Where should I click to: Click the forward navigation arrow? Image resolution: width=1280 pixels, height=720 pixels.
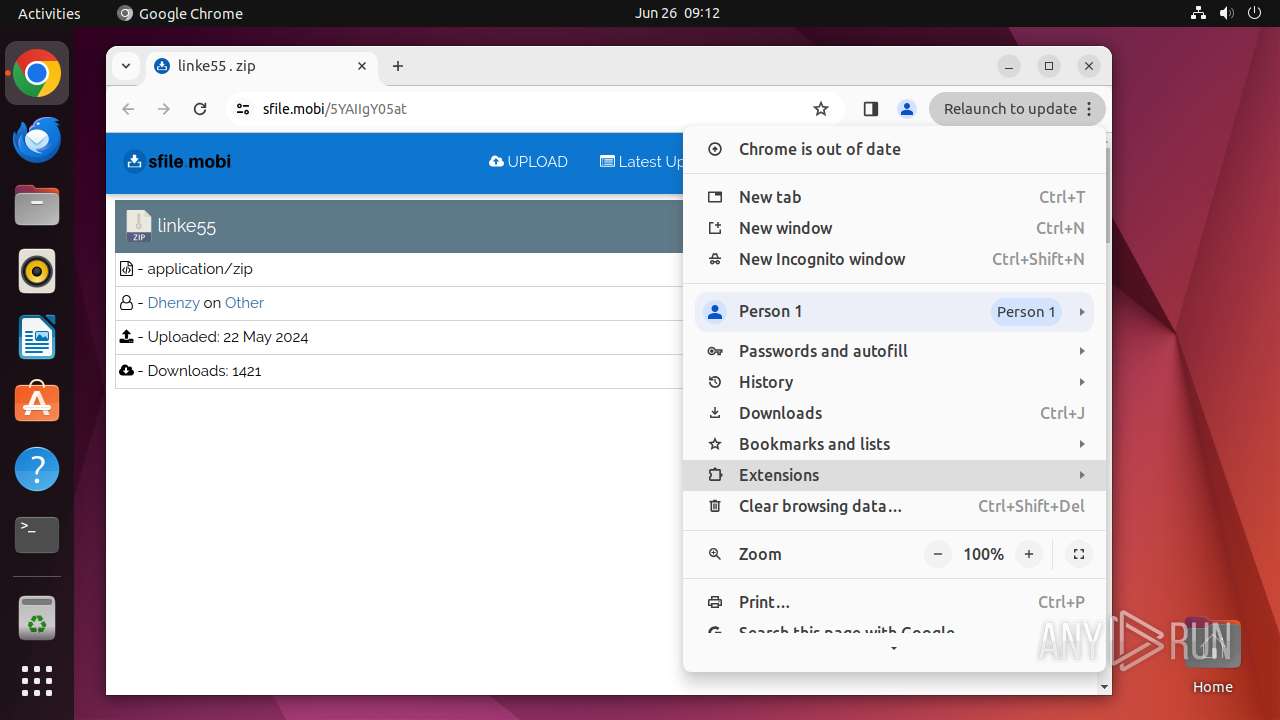(164, 109)
